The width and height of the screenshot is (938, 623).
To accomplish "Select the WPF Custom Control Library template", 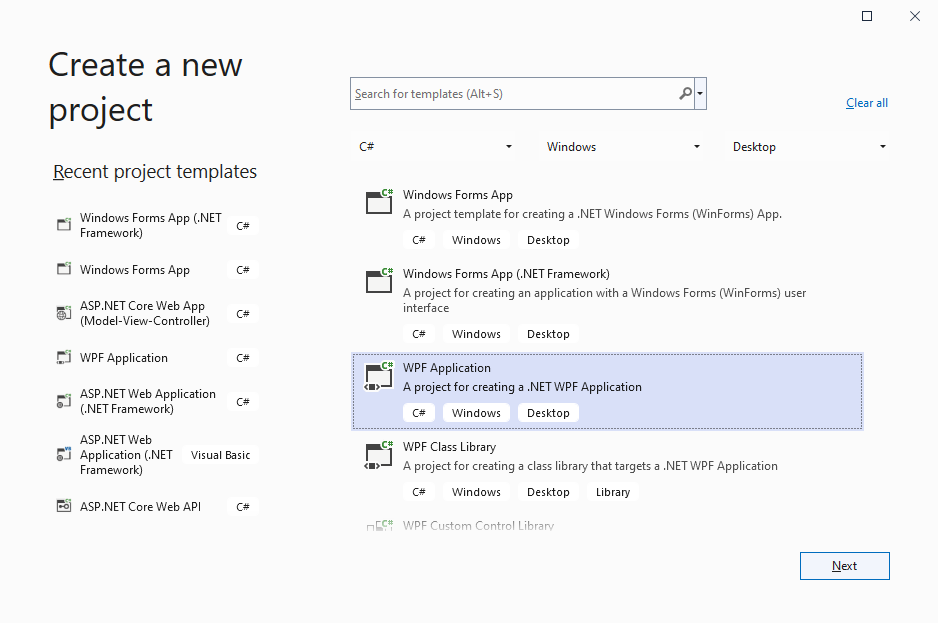I will pyautogui.click(x=478, y=525).
